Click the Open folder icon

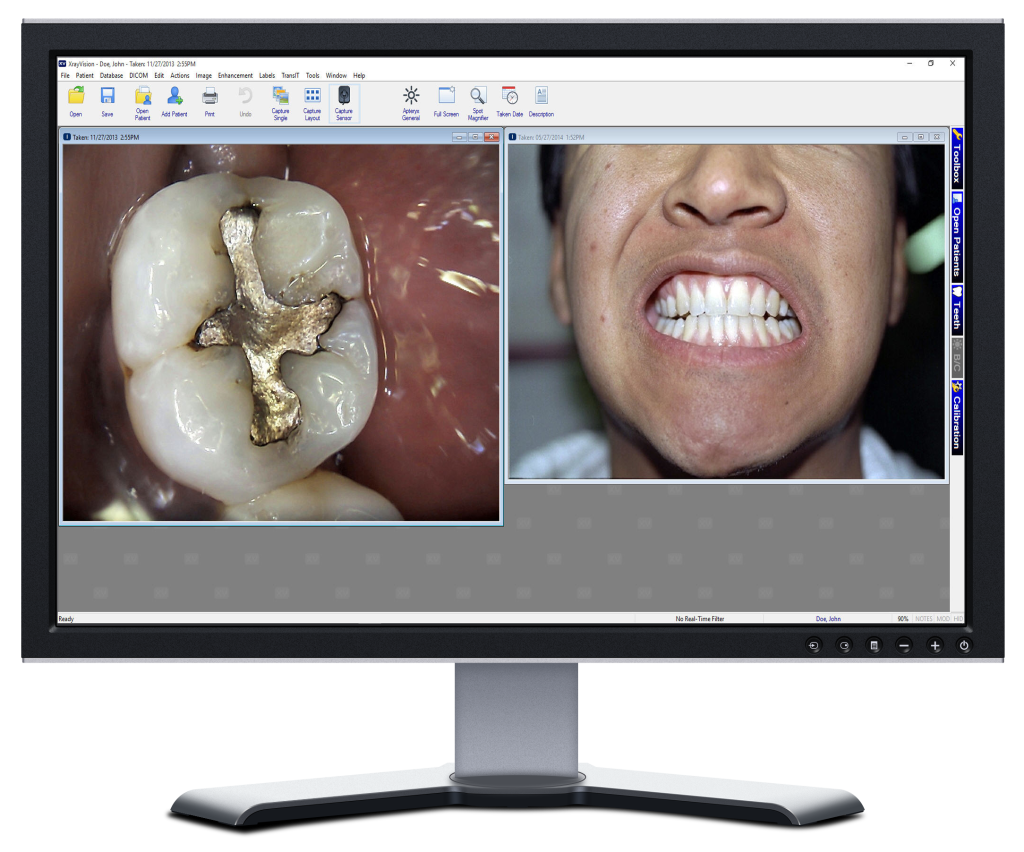tap(76, 97)
